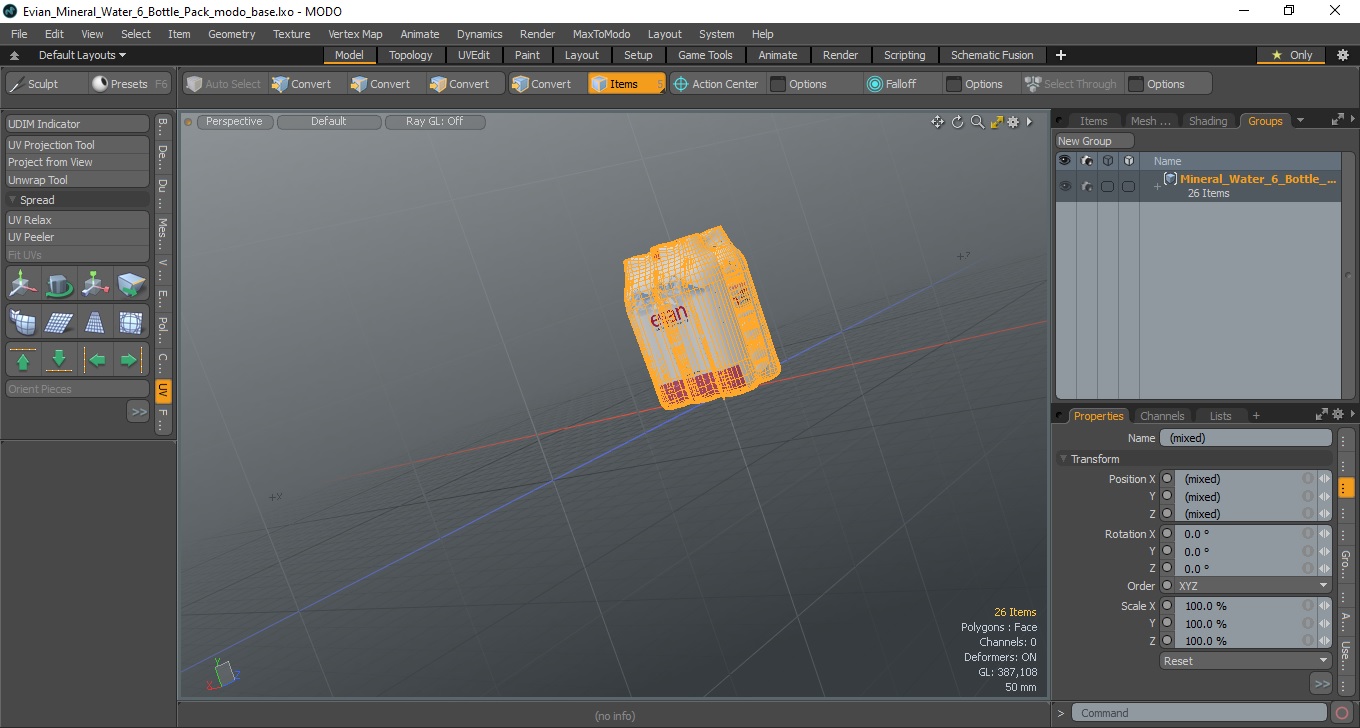Adjust Scale Y value slider arrows
The width and height of the screenshot is (1360, 728).
coord(1325,624)
